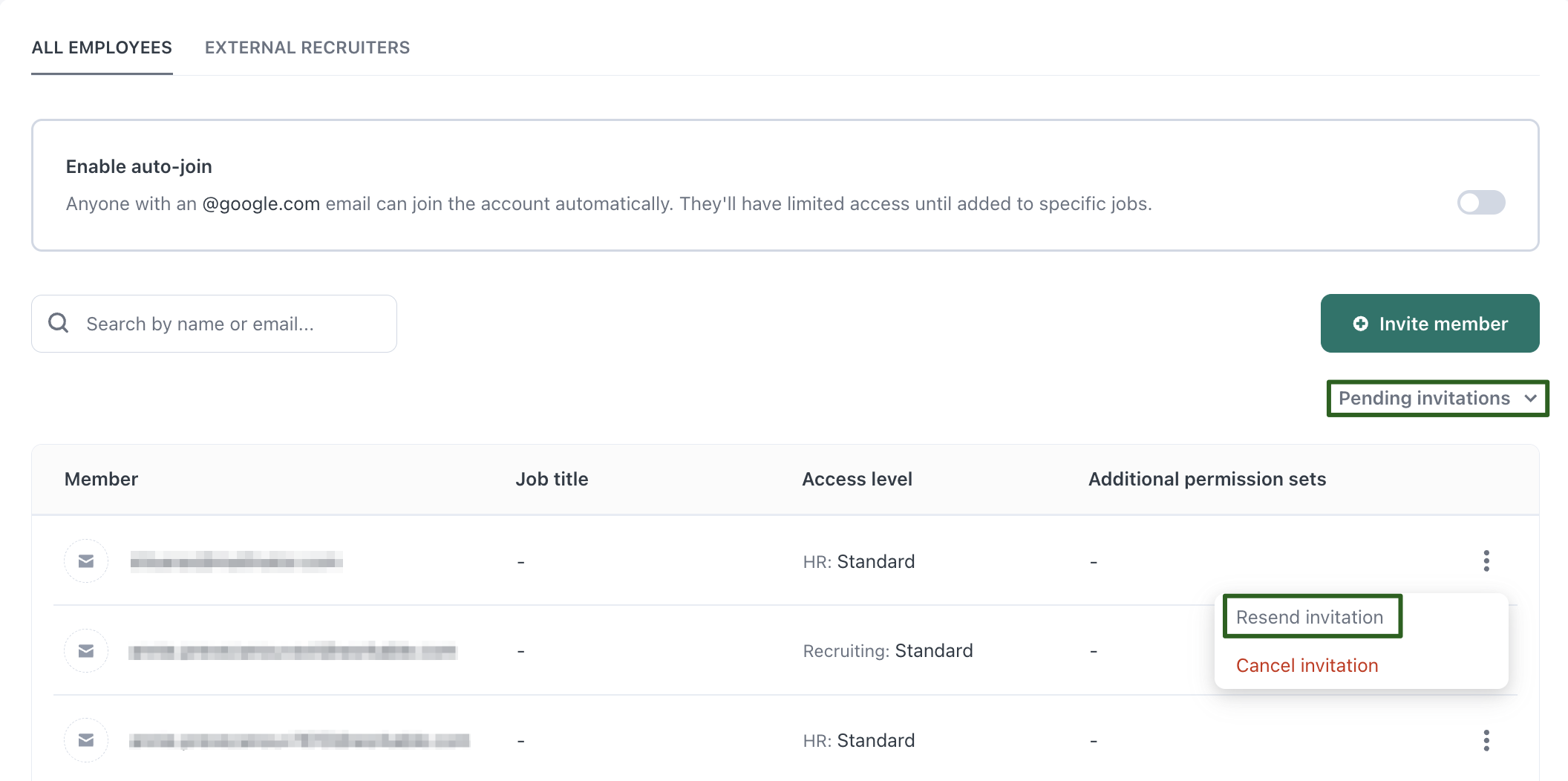
Task: Click the Job title column header
Action: click(552, 479)
